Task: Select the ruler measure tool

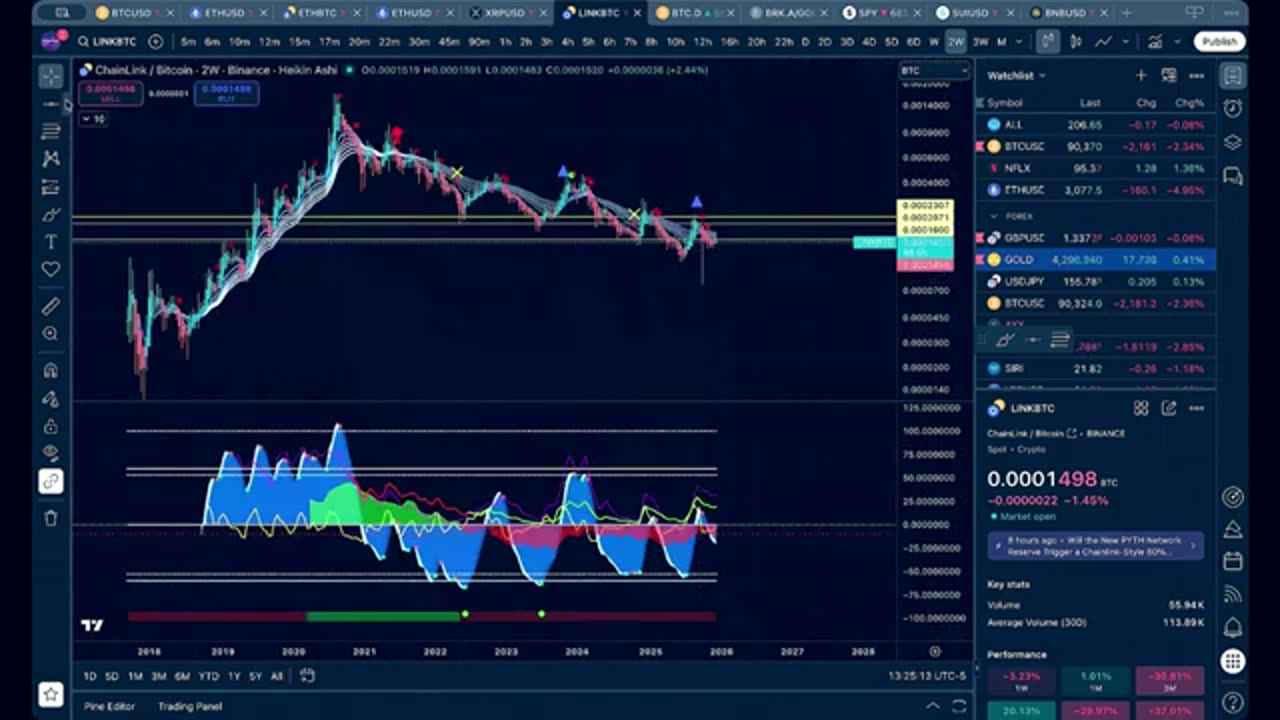Action: click(x=51, y=306)
